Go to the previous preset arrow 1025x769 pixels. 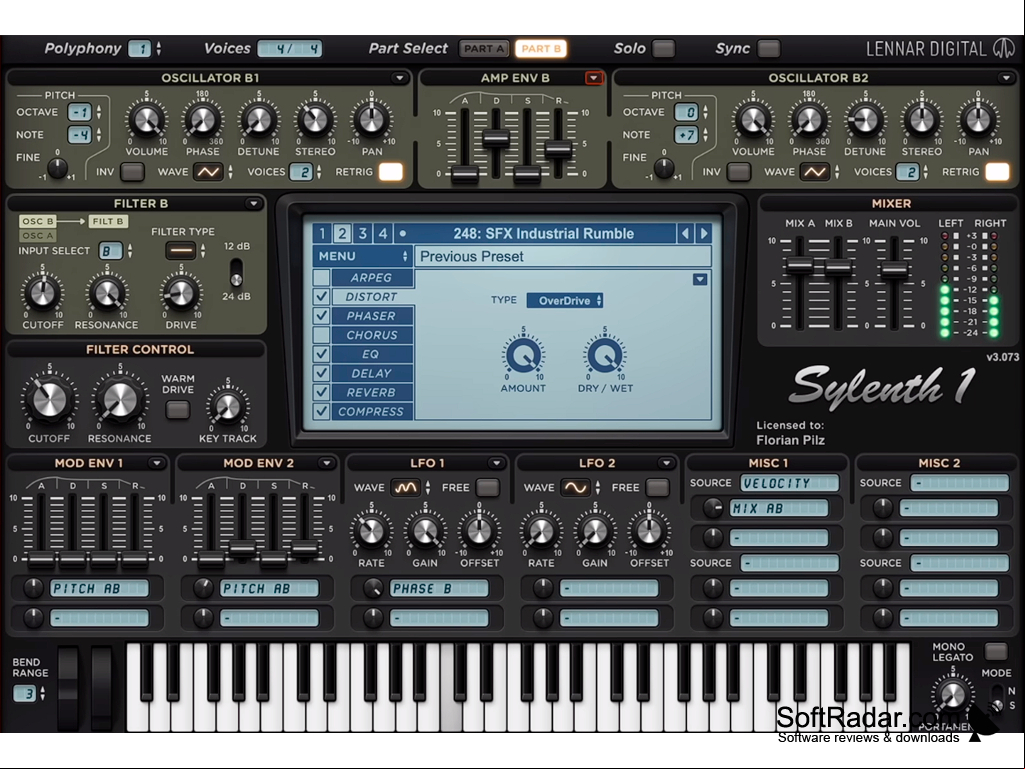(x=685, y=233)
